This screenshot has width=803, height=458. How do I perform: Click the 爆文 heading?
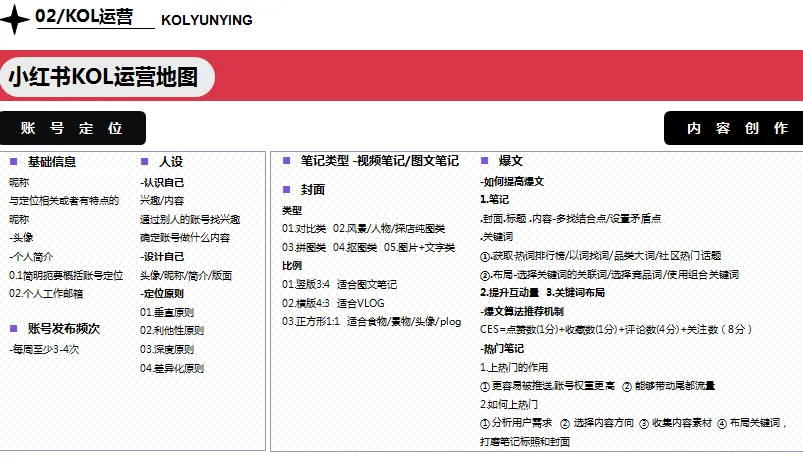tap(510, 161)
